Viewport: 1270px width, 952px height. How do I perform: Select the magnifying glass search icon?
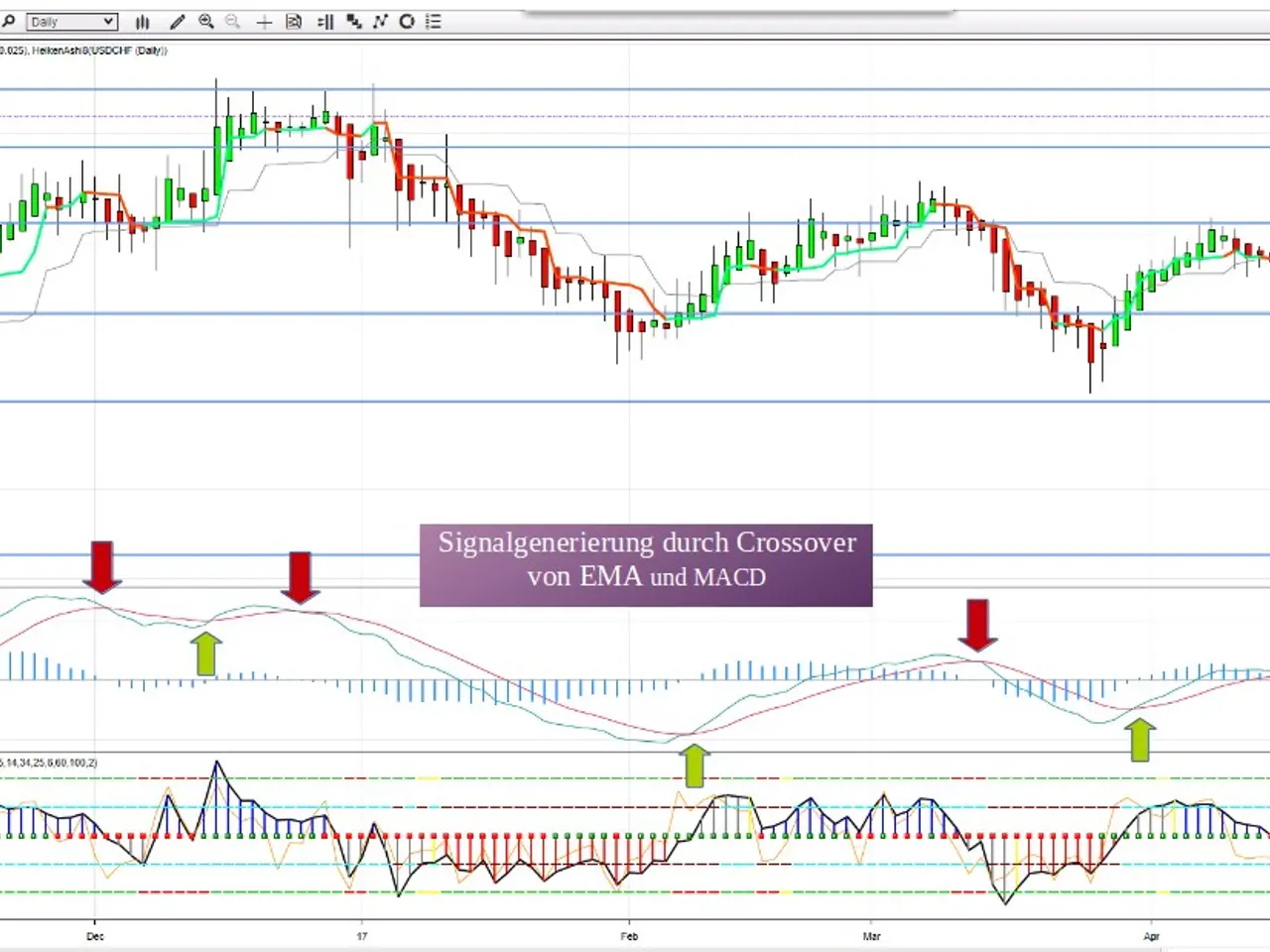tap(8, 21)
